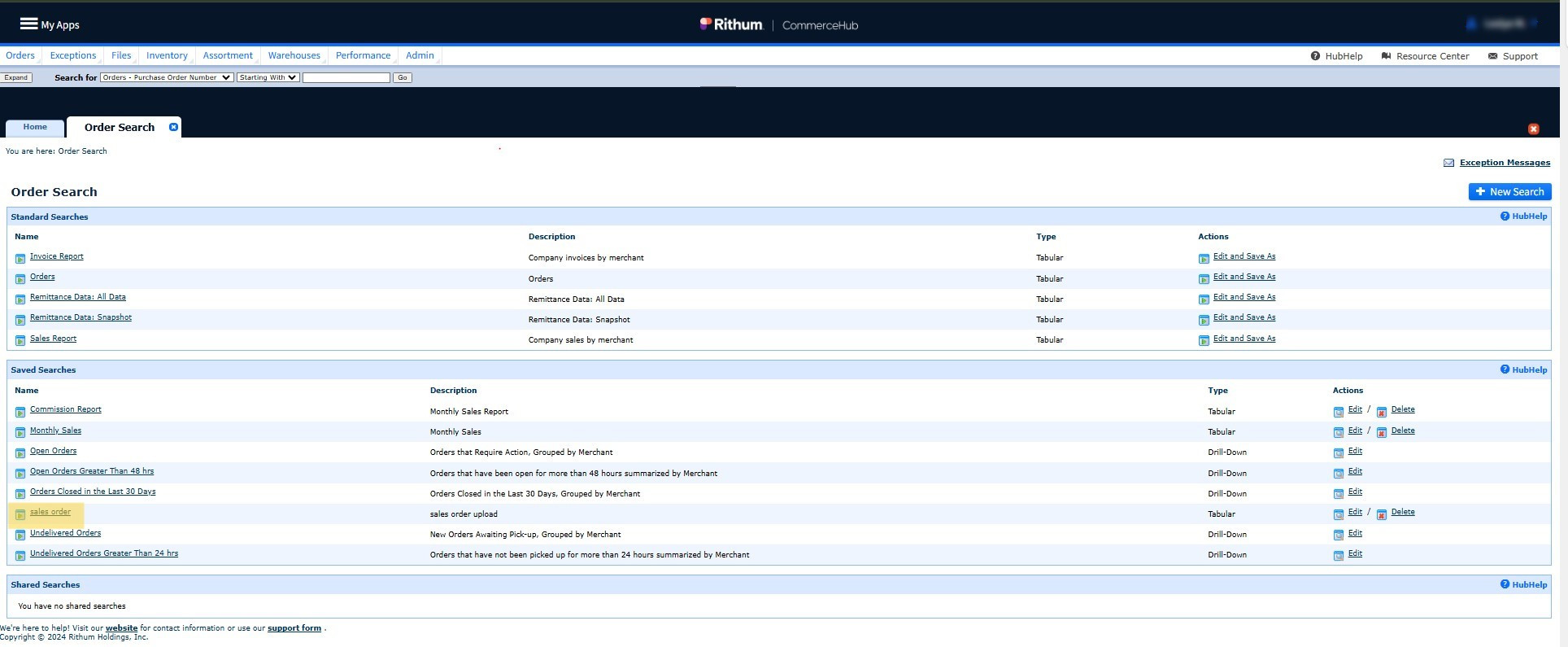This screenshot has height=647, width=1568.
Task: Click the run icon beside Sales Report
Action: click(x=20, y=341)
